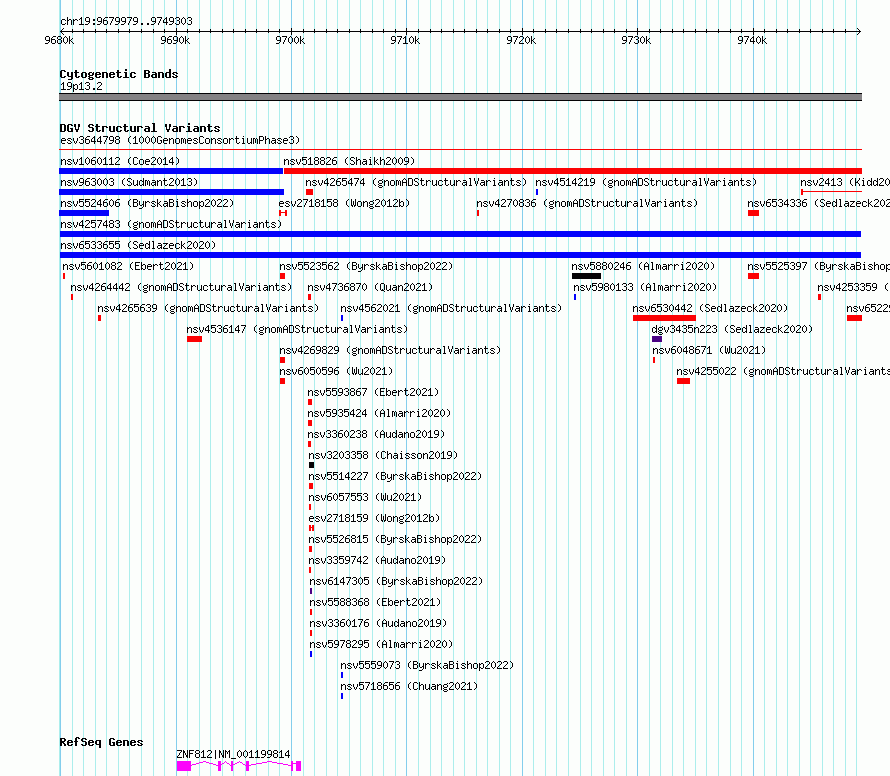Open nsv5593867 (Ebert2021) label
Screen dimensions: 890x776
click(373, 392)
